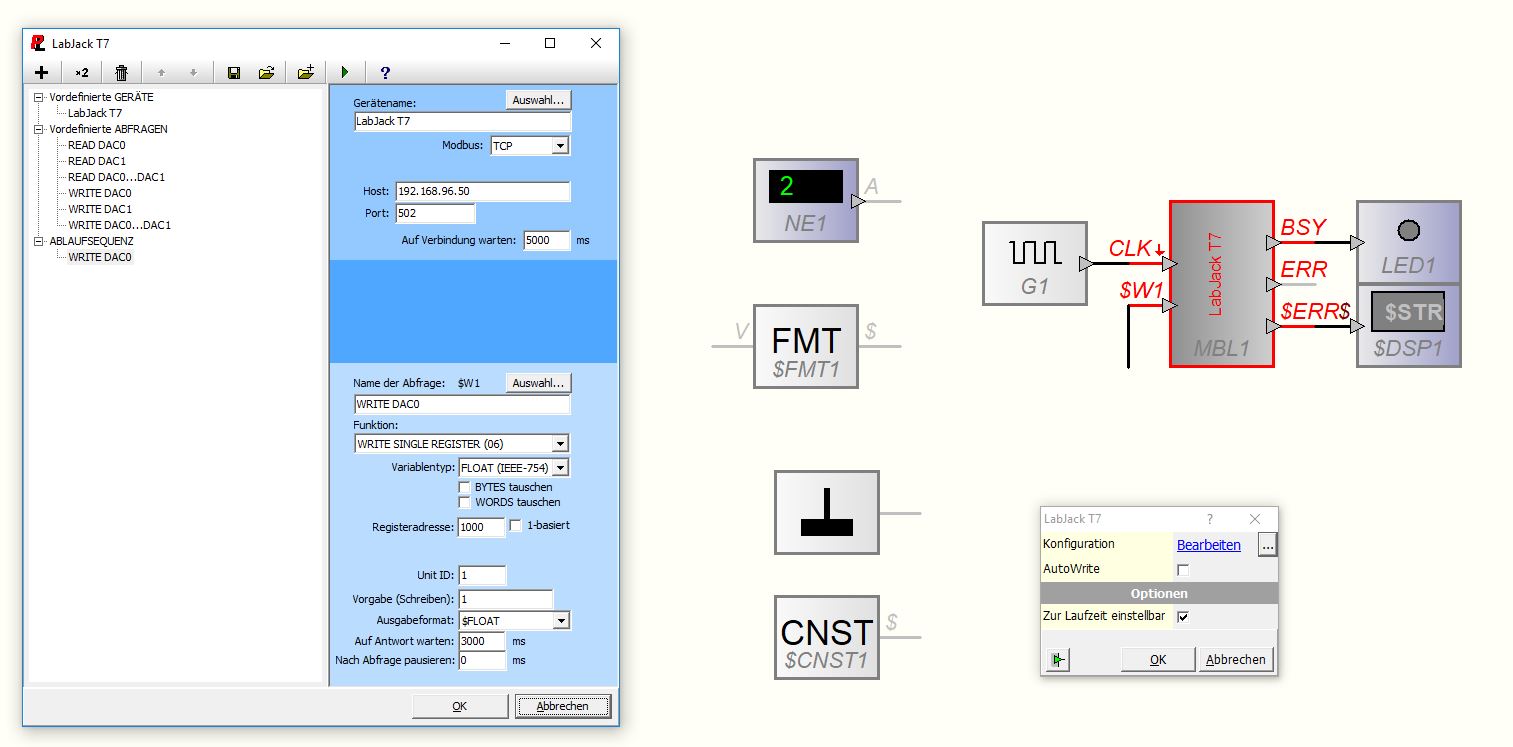The width and height of the screenshot is (1513, 747).
Task: Select the ground symbol block
Action: click(x=827, y=512)
